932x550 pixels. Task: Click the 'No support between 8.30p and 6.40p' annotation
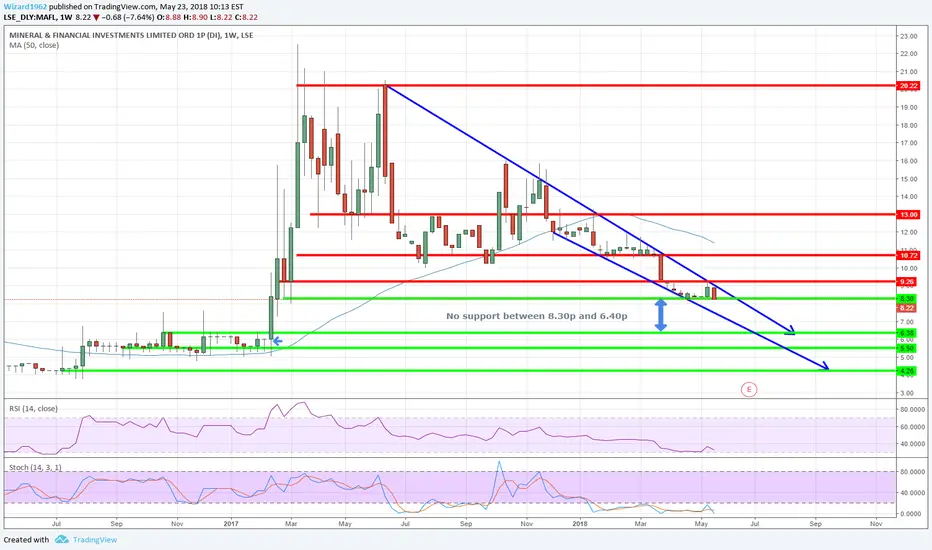coord(537,316)
